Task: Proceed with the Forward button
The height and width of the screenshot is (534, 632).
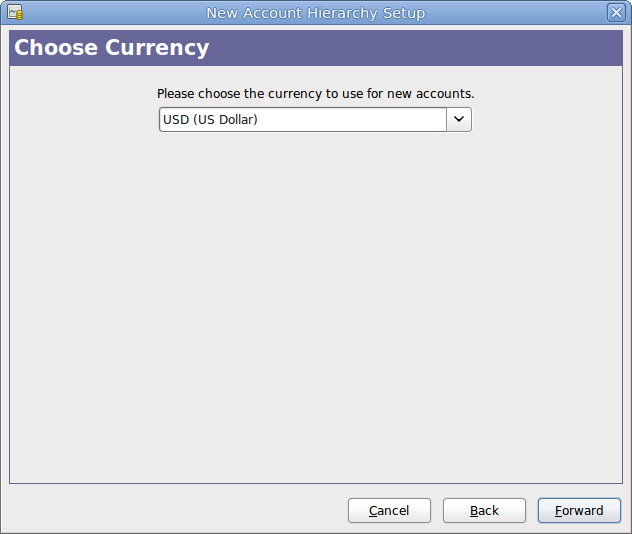Action: click(x=579, y=511)
